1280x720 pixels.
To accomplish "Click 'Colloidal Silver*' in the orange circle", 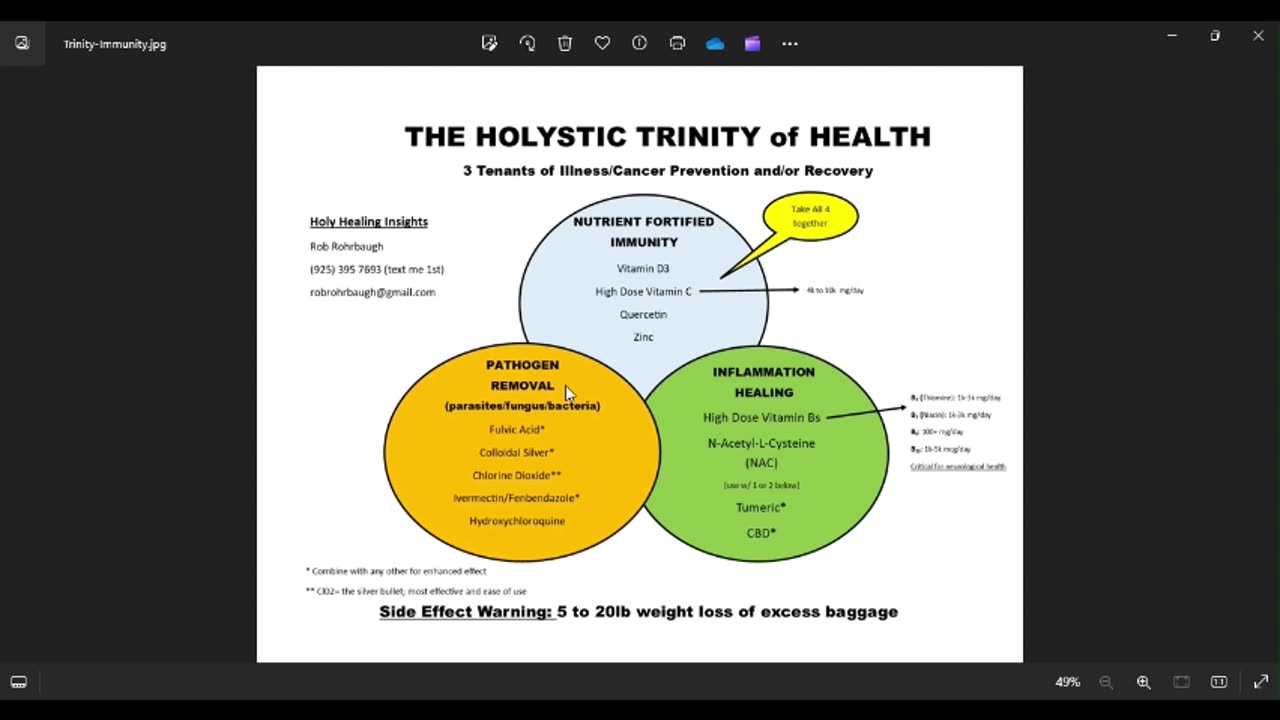I will coord(517,452).
